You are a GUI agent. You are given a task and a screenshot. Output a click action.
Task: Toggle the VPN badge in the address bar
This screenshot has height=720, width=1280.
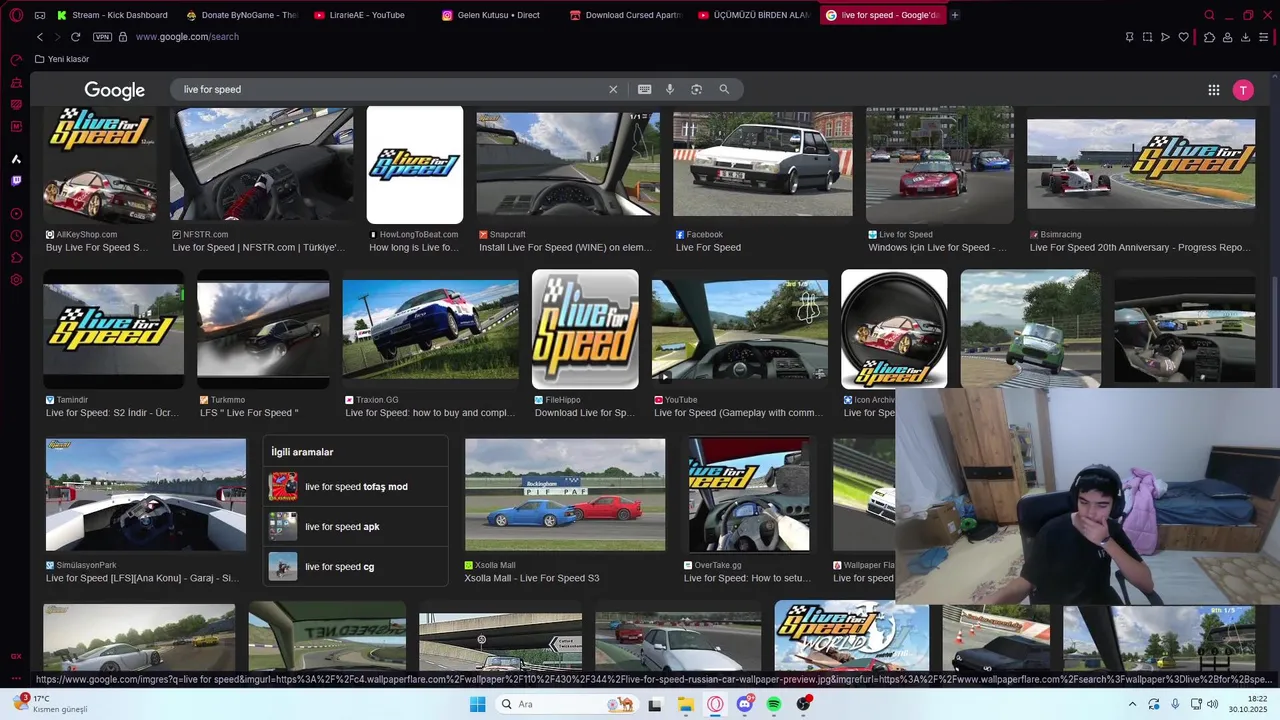(102, 37)
